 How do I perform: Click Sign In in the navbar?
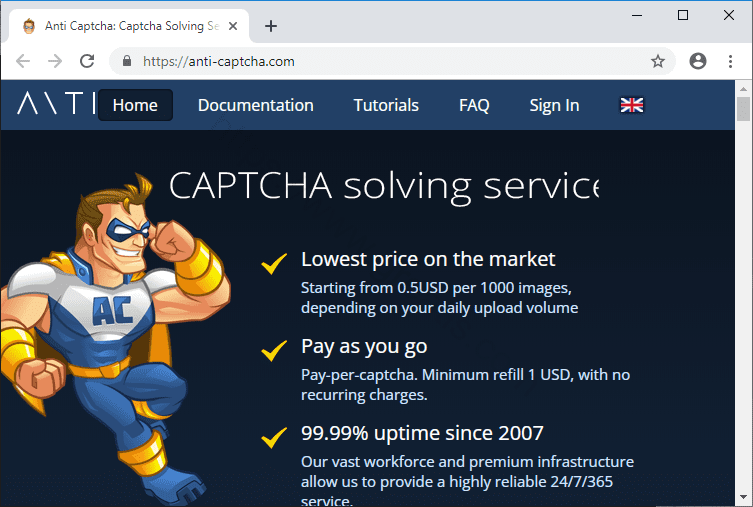pos(554,105)
